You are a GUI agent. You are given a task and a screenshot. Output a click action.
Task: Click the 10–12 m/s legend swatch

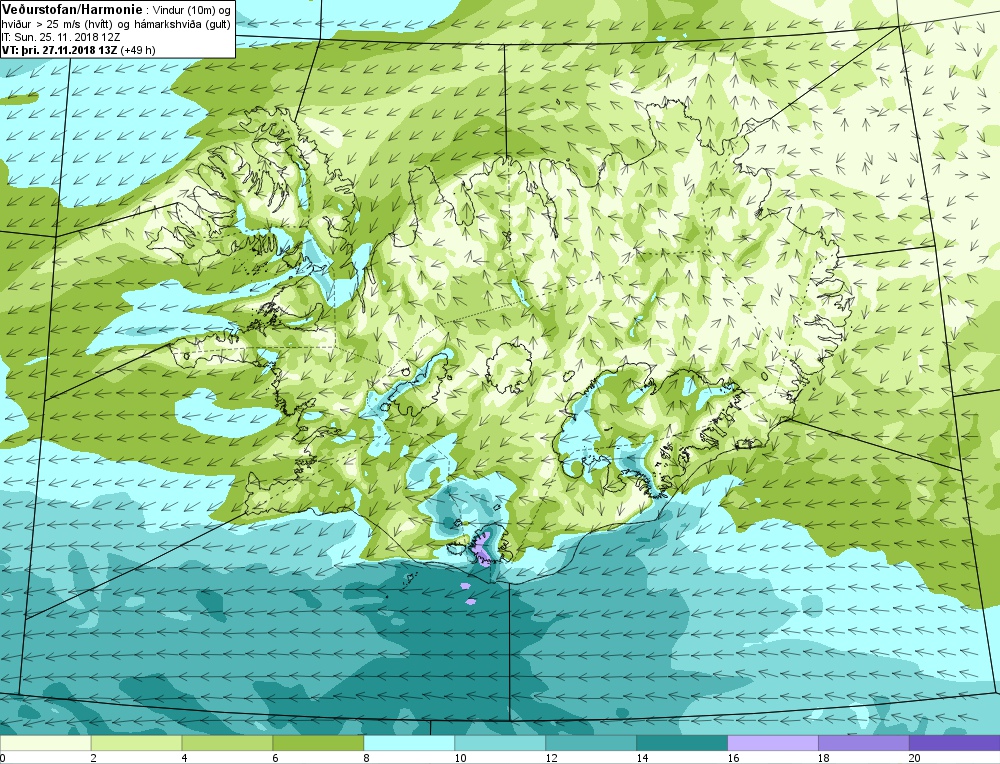499,743
